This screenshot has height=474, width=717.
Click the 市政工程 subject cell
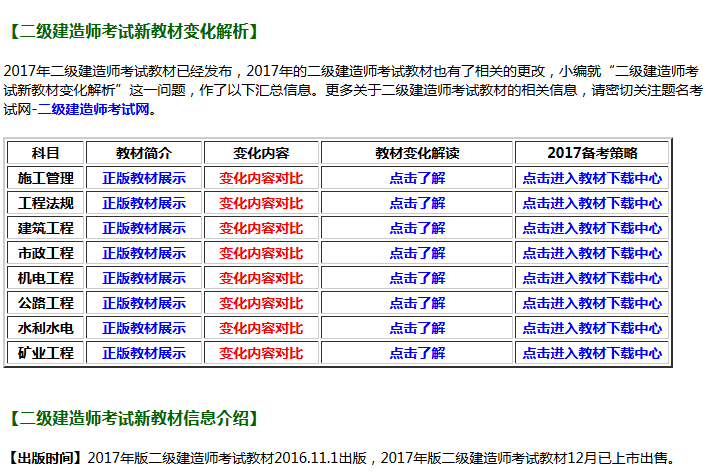point(45,253)
